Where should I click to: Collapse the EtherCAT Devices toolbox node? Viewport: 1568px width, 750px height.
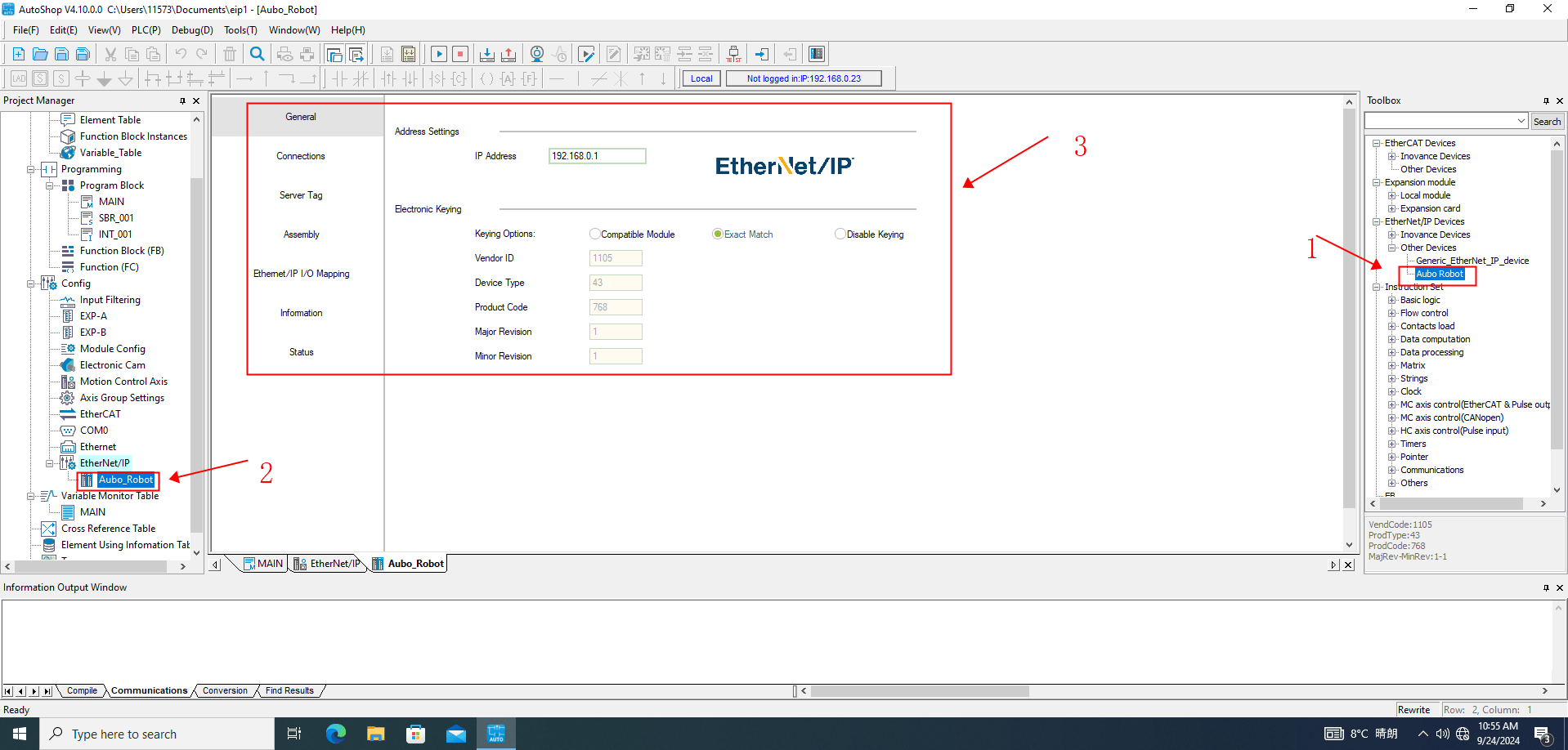coord(1377,143)
